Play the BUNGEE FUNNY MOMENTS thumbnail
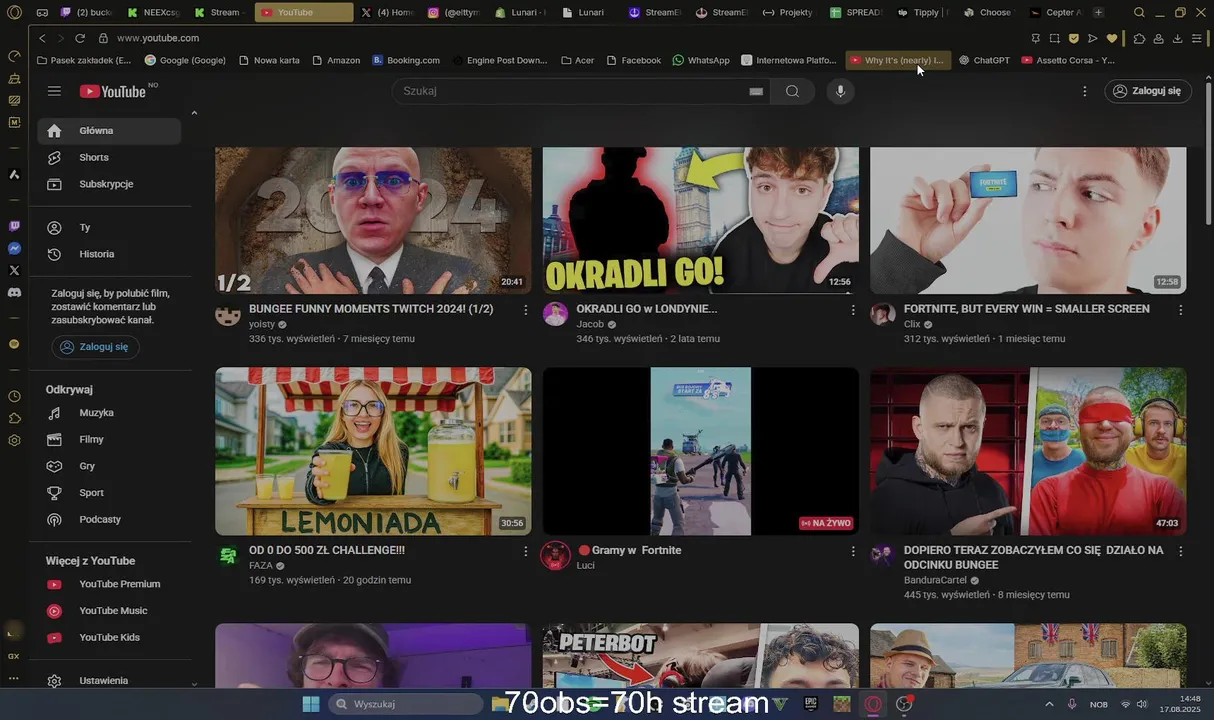Image resolution: width=1214 pixels, height=720 pixels. [373, 220]
